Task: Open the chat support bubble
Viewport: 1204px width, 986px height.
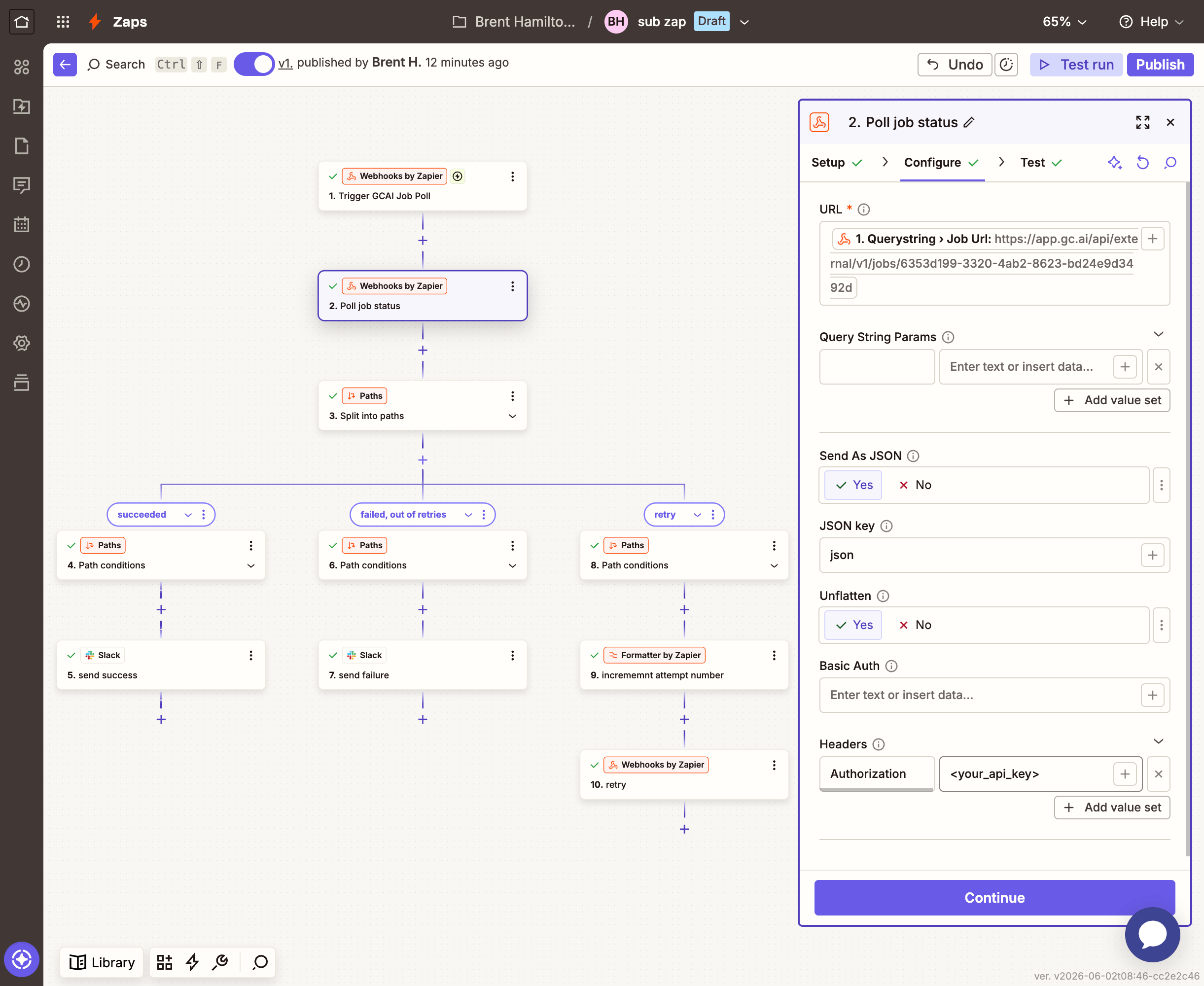Action: pyautogui.click(x=1152, y=934)
